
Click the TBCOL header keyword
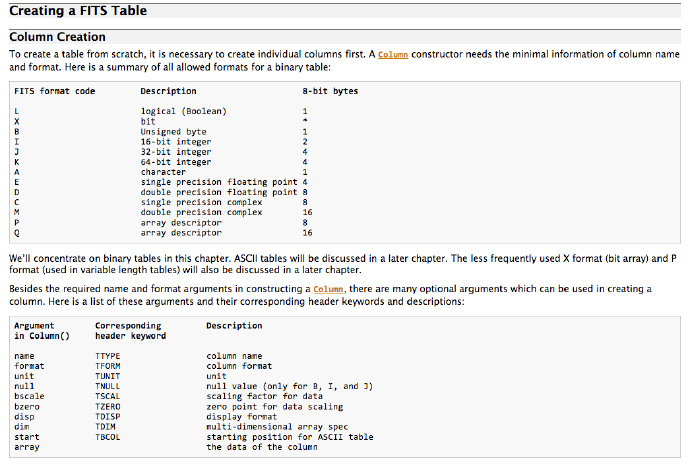[x=107, y=436]
